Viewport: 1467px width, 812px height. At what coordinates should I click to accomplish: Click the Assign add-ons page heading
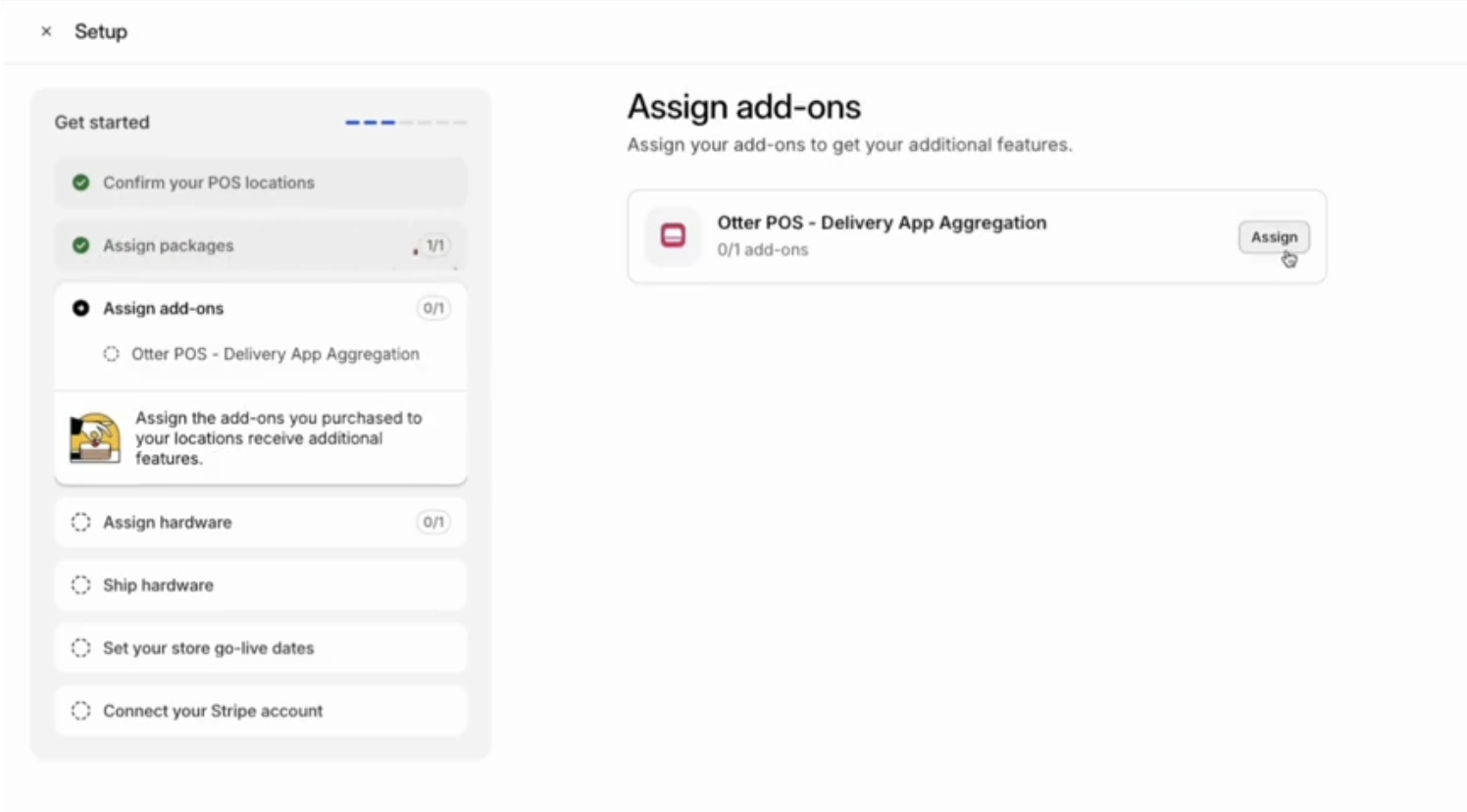744,107
